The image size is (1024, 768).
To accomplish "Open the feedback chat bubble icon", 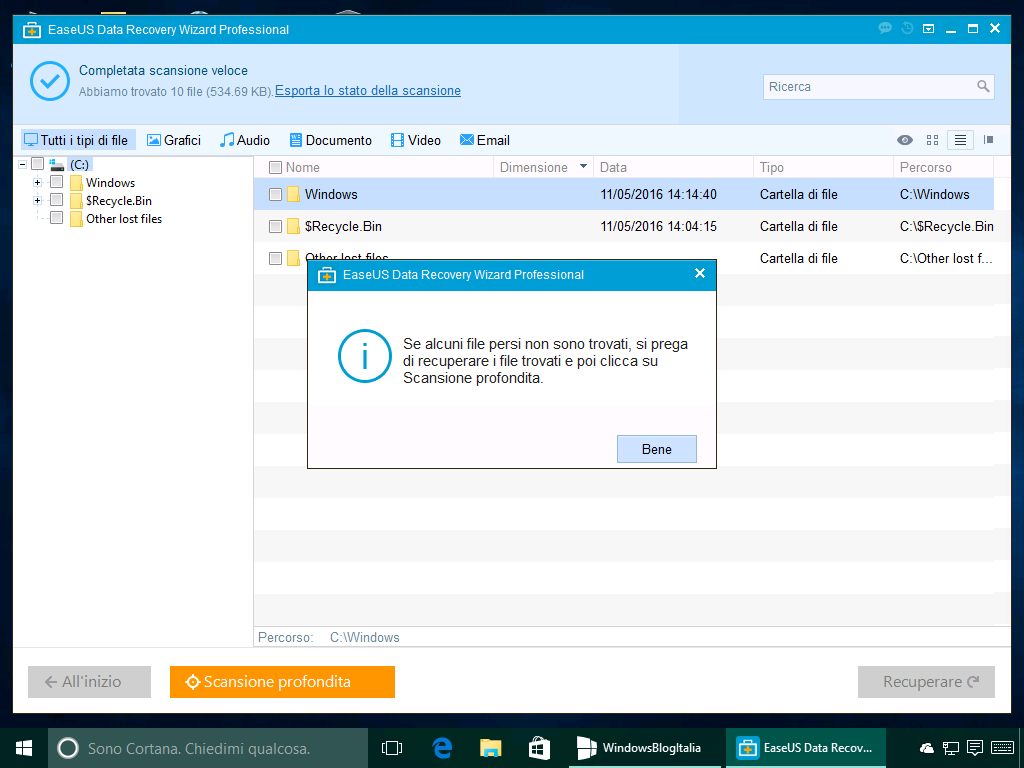I will pos(885,28).
